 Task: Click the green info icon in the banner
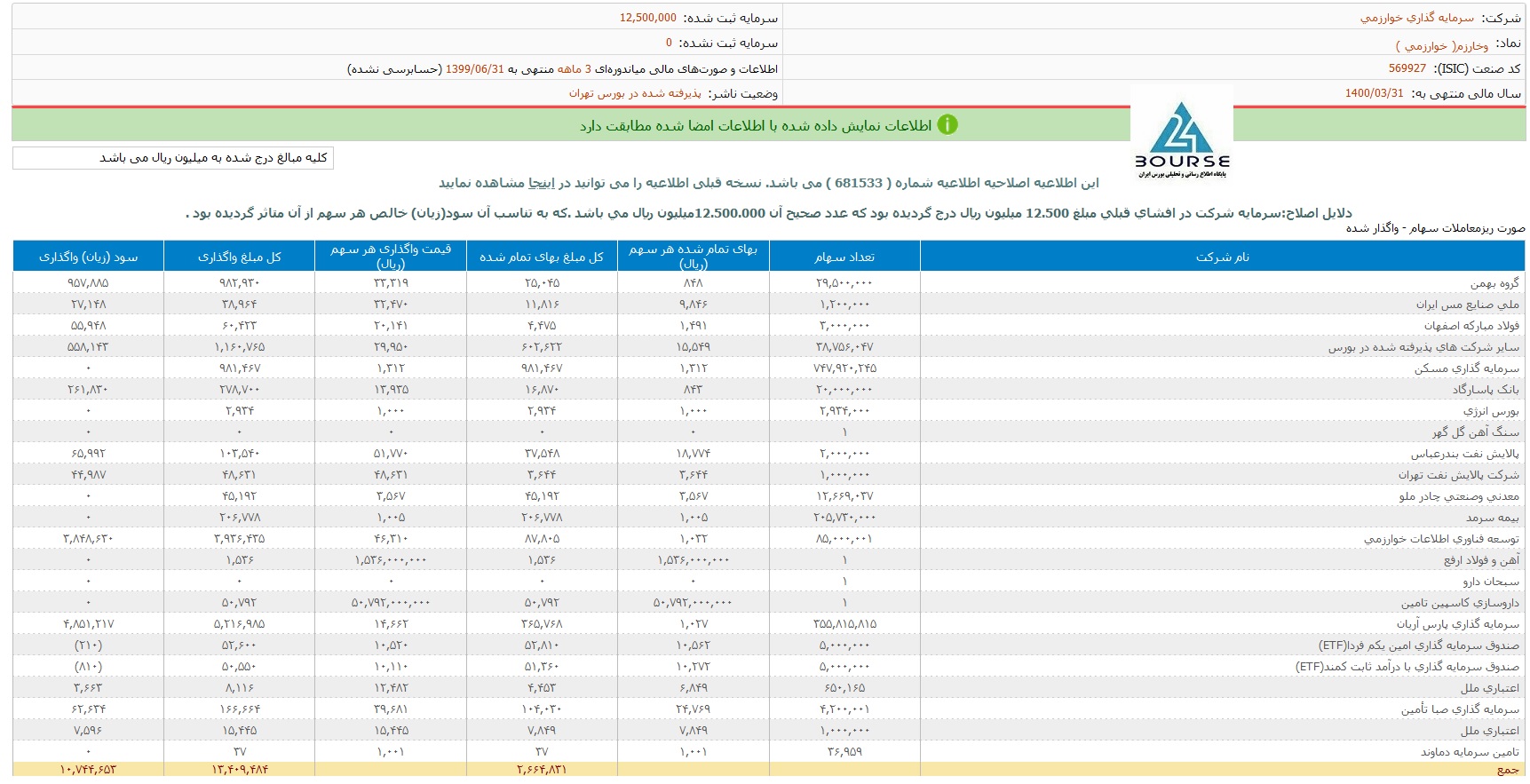click(x=947, y=125)
